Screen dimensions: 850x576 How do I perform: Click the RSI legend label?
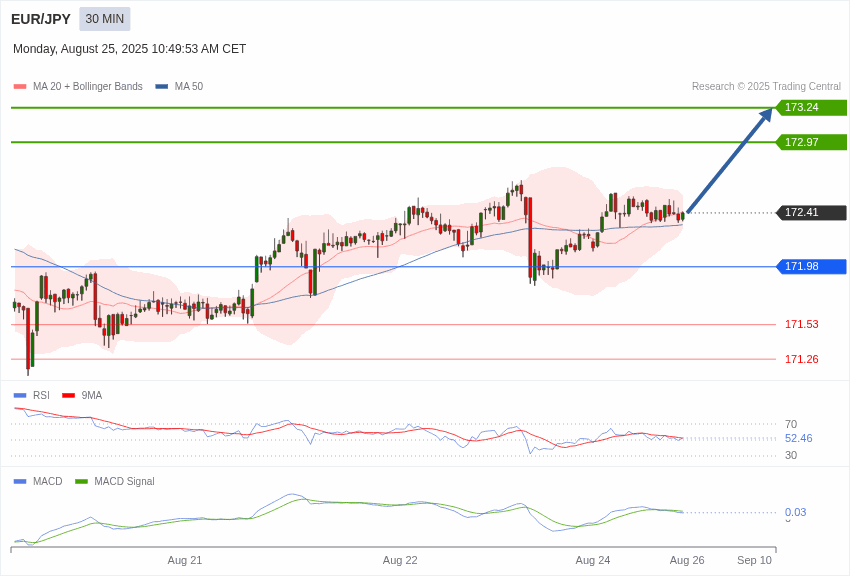tap(41, 396)
